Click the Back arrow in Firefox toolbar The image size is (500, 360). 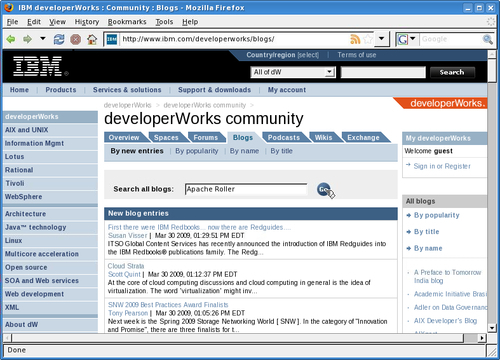click(11, 39)
